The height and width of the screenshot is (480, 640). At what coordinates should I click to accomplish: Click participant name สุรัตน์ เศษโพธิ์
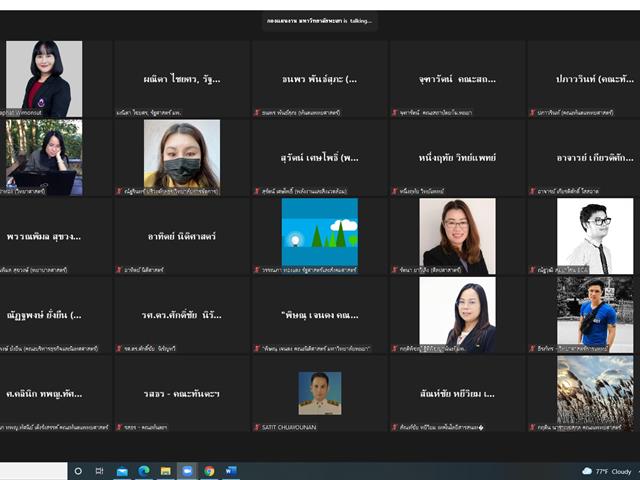tap(320, 158)
